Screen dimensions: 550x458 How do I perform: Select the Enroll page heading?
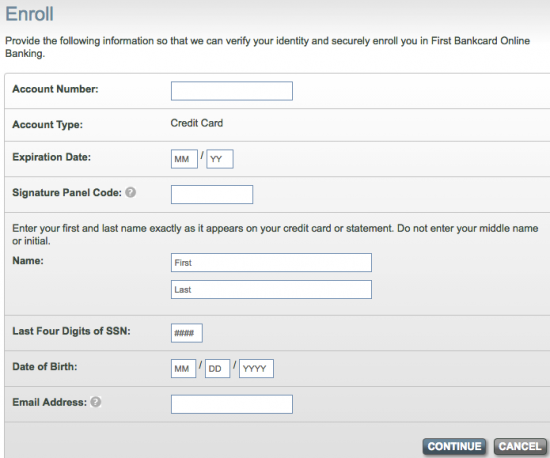(x=29, y=14)
